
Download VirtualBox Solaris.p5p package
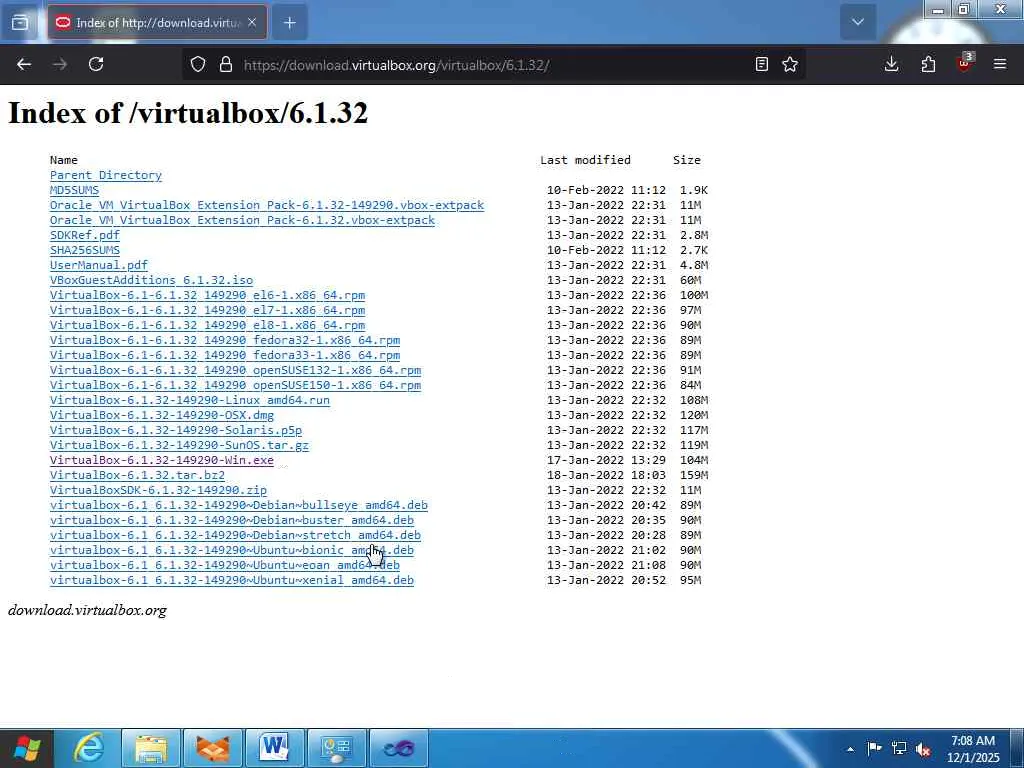click(x=176, y=430)
